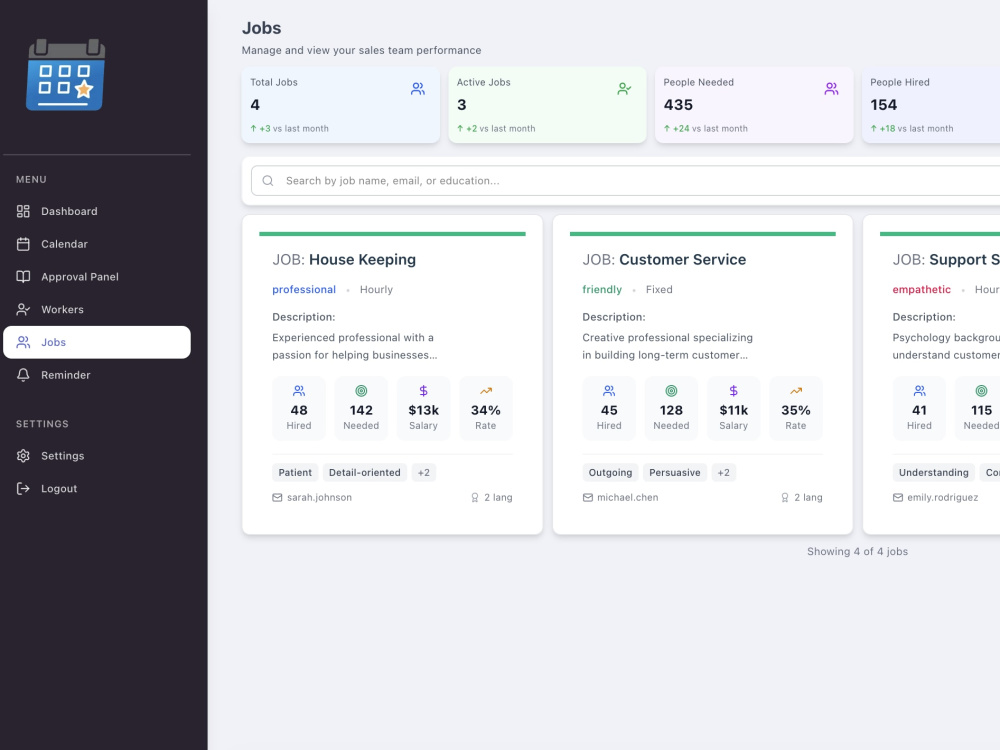
Task: Click the friendly tone label
Action: click(602, 290)
